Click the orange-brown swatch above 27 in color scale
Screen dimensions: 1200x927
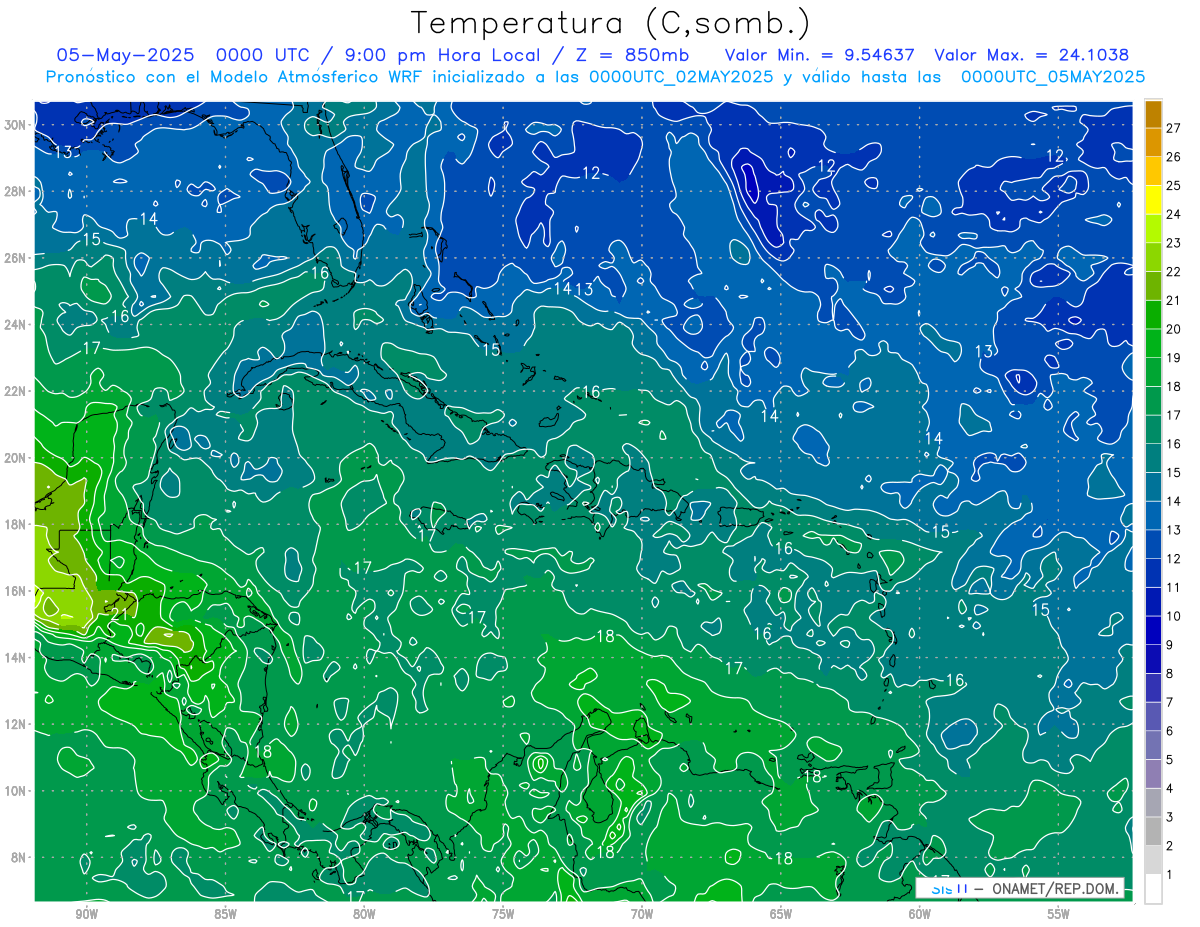pyautogui.click(x=1153, y=115)
